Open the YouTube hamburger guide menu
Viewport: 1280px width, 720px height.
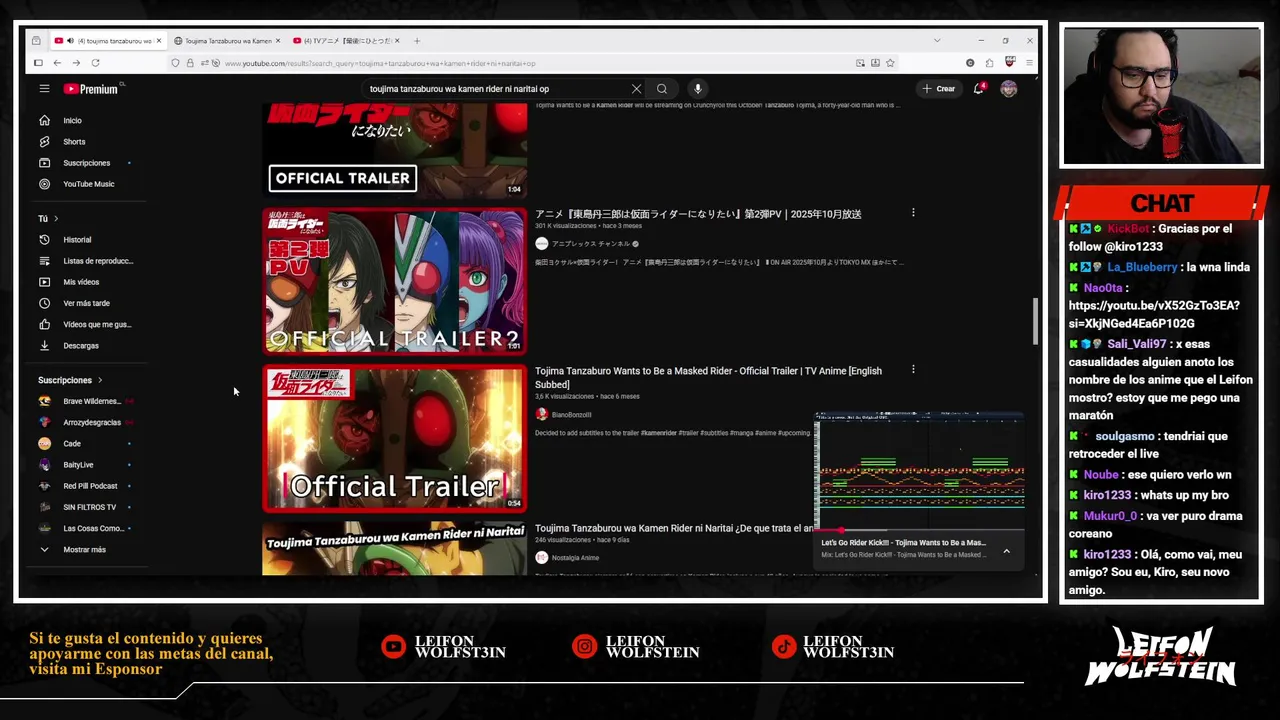(44, 89)
